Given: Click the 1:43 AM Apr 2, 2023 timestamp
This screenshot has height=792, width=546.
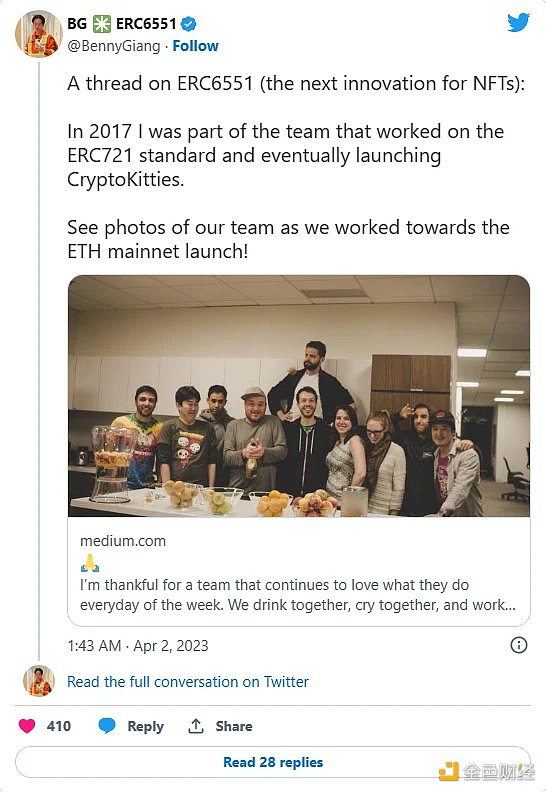Looking at the screenshot, I should point(138,646).
